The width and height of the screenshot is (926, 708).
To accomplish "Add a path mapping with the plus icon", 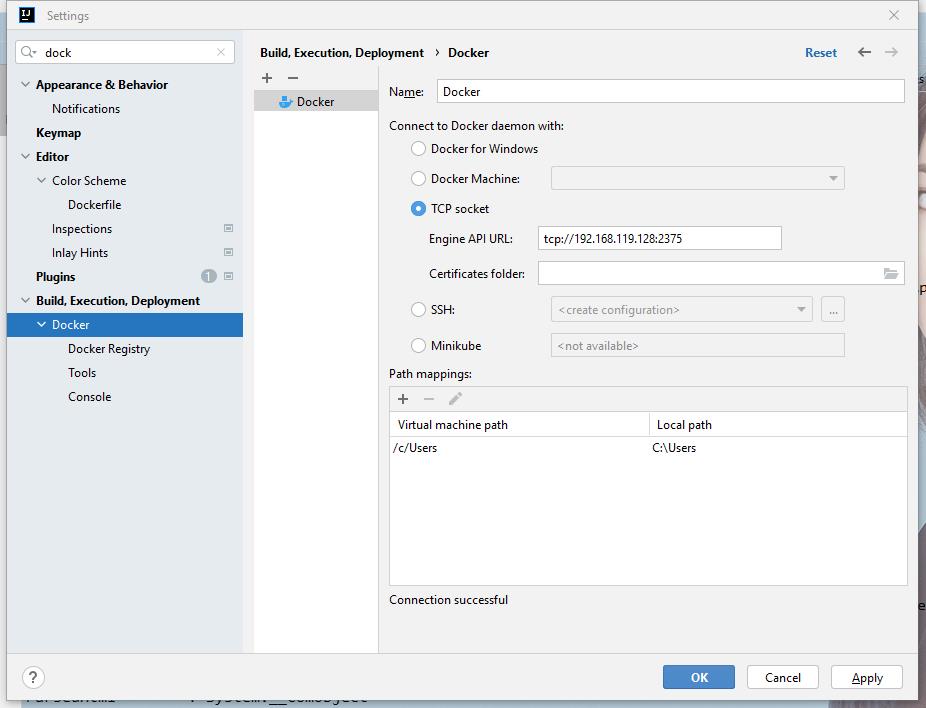I will (x=403, y=399).
